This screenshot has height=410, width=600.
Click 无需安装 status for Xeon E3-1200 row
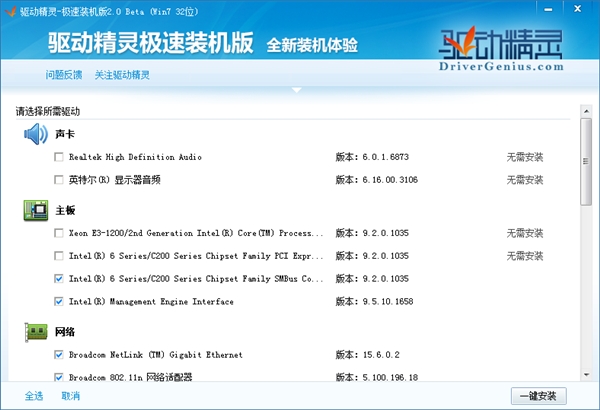point(525,233)
